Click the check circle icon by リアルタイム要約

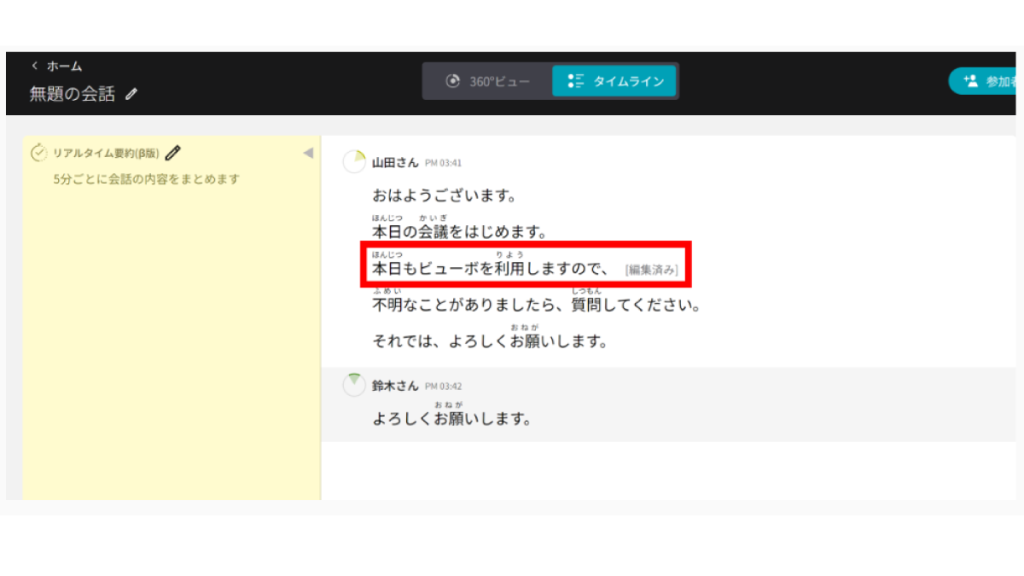point(39,153)
